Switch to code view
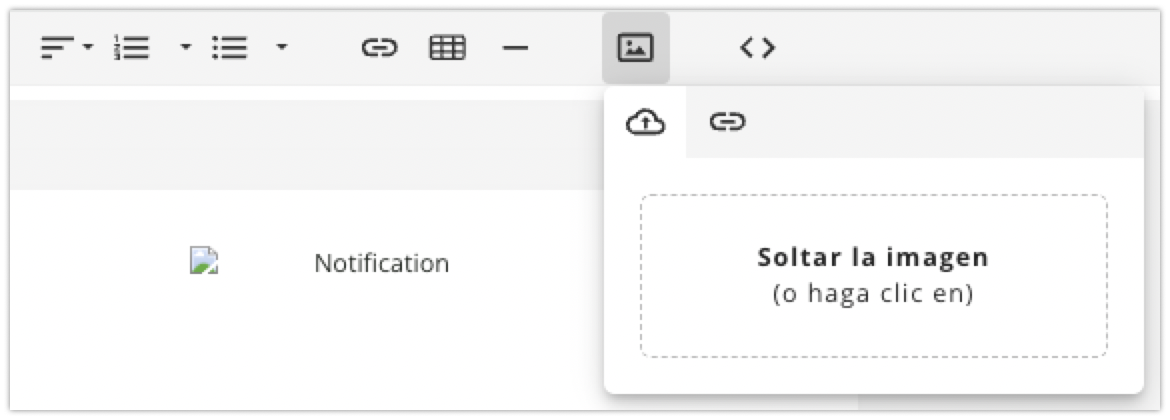The image size is (1170, 420). pos(757,48)
